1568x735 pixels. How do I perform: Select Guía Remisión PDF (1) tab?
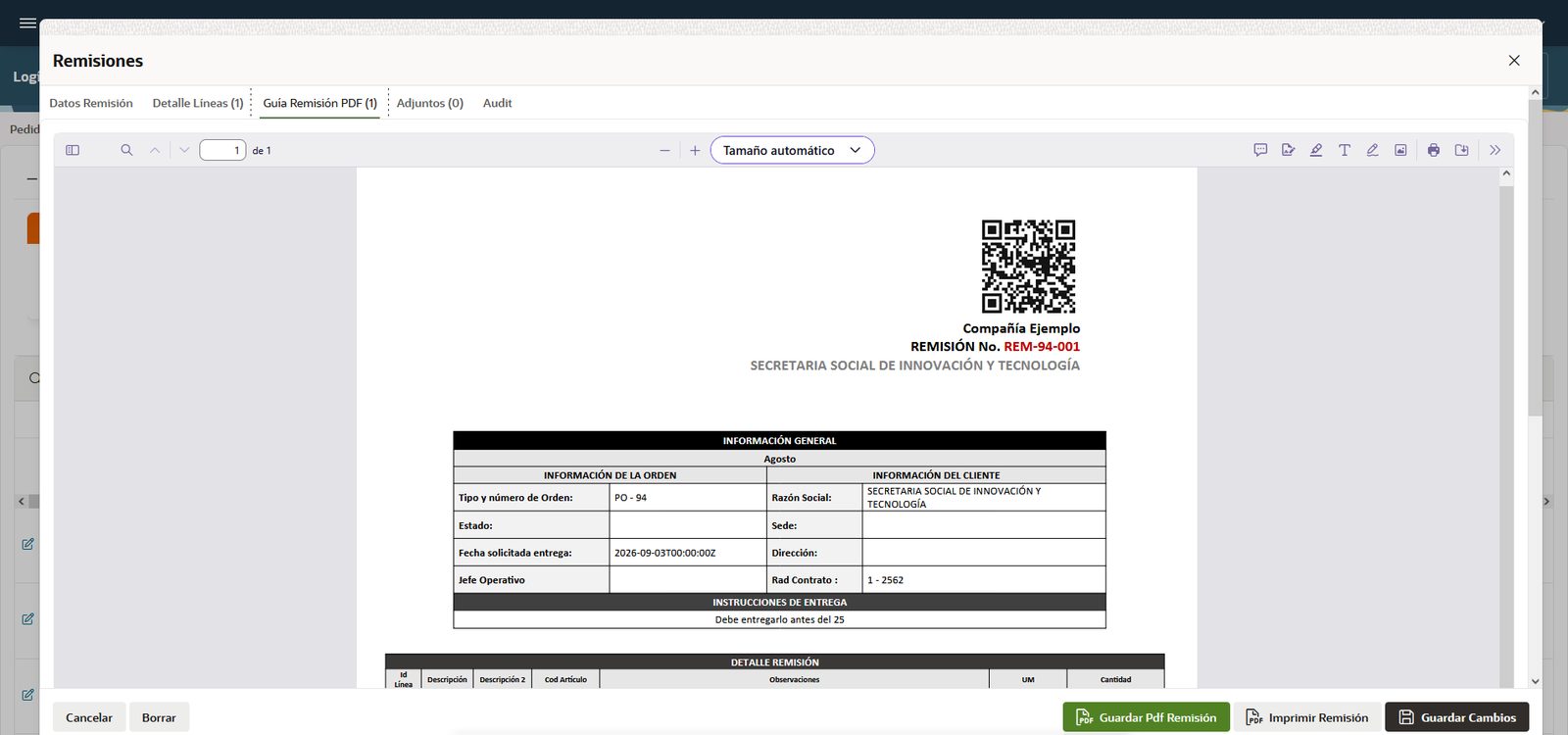click(319, 103)
